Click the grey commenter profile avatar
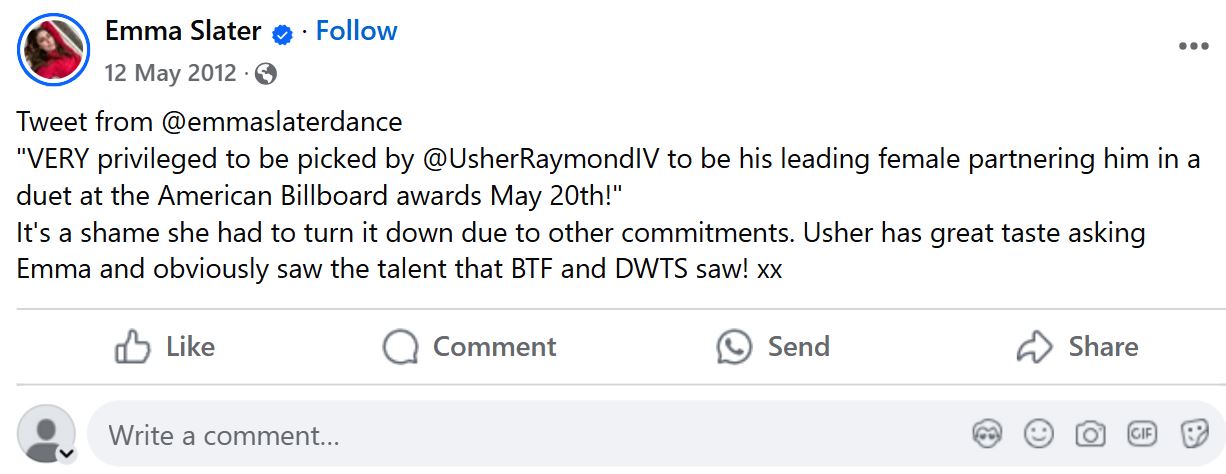1226x474 pixels. pos(45,434)
